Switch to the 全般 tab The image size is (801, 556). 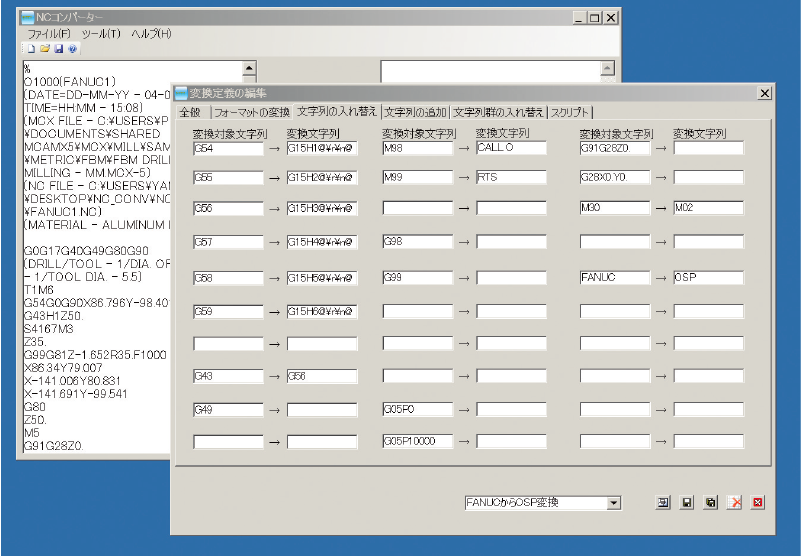pyautogui.click(x=190, y=112)
